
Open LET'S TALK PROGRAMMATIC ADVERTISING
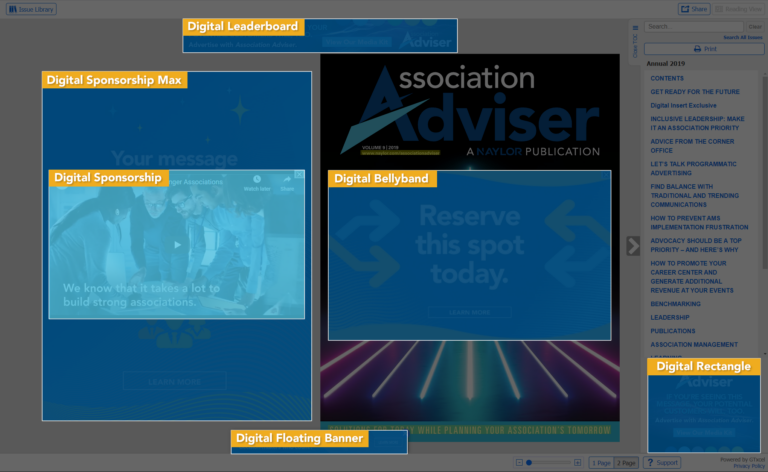(x=693, y=168)
